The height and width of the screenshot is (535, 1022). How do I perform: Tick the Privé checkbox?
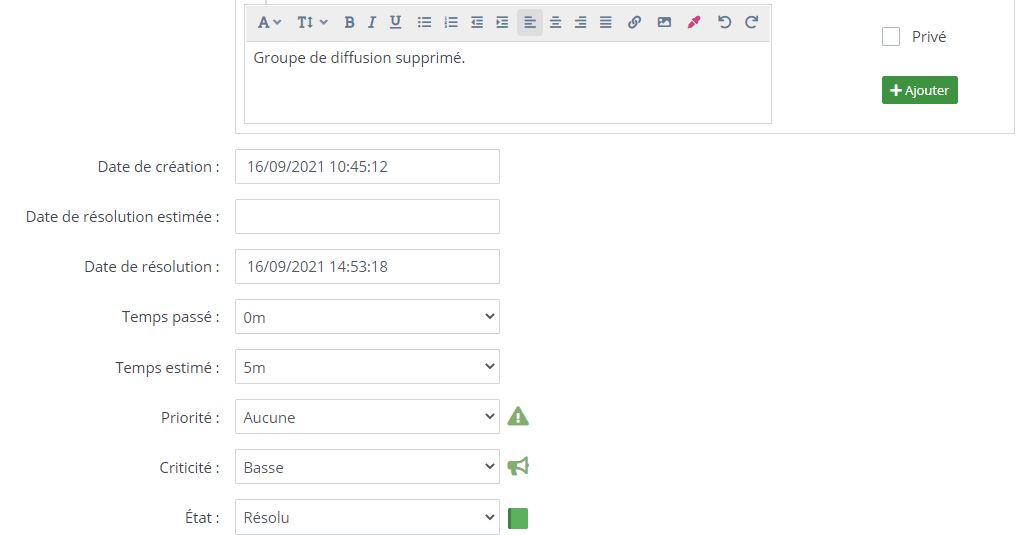click(x=890, y=36)
